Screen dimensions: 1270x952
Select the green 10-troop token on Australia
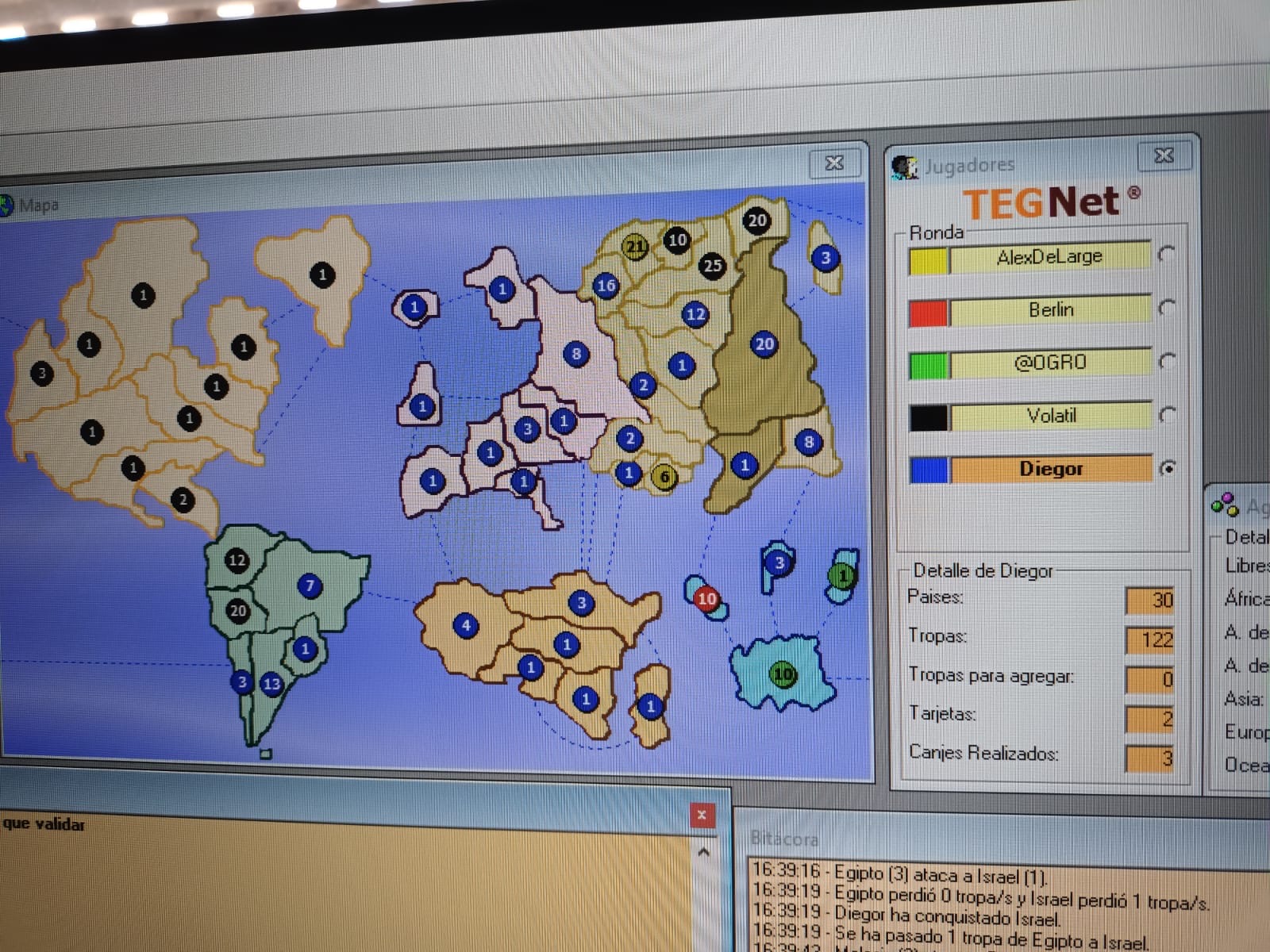click(783, 674)
